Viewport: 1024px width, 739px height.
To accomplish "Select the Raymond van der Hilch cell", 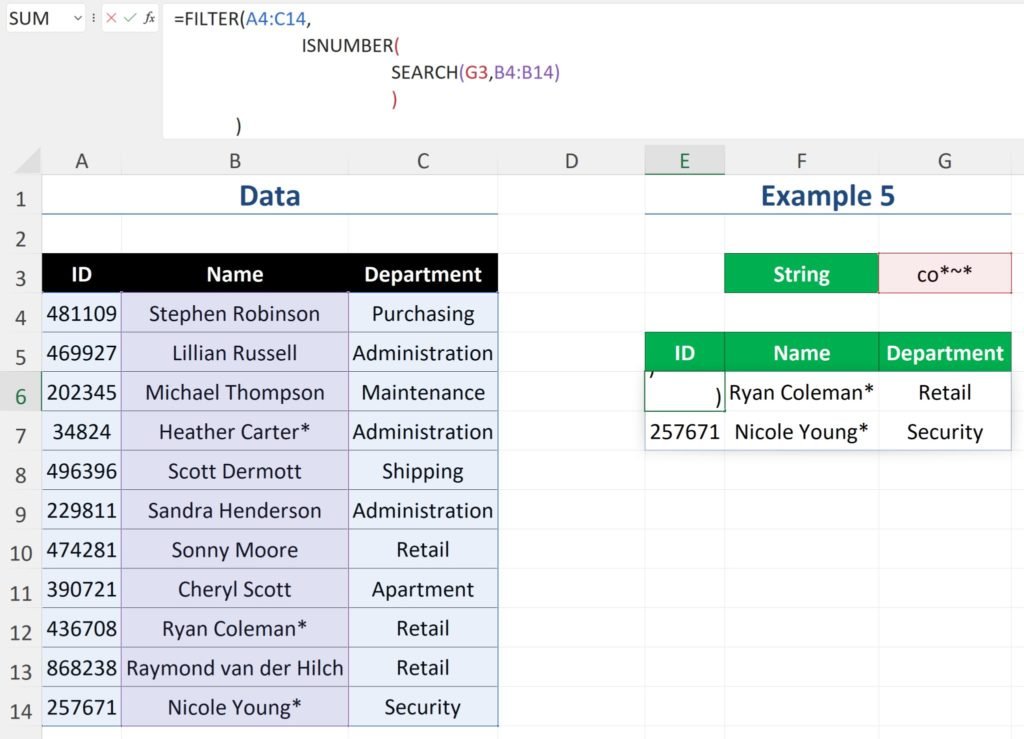I will tap(234, 668).
